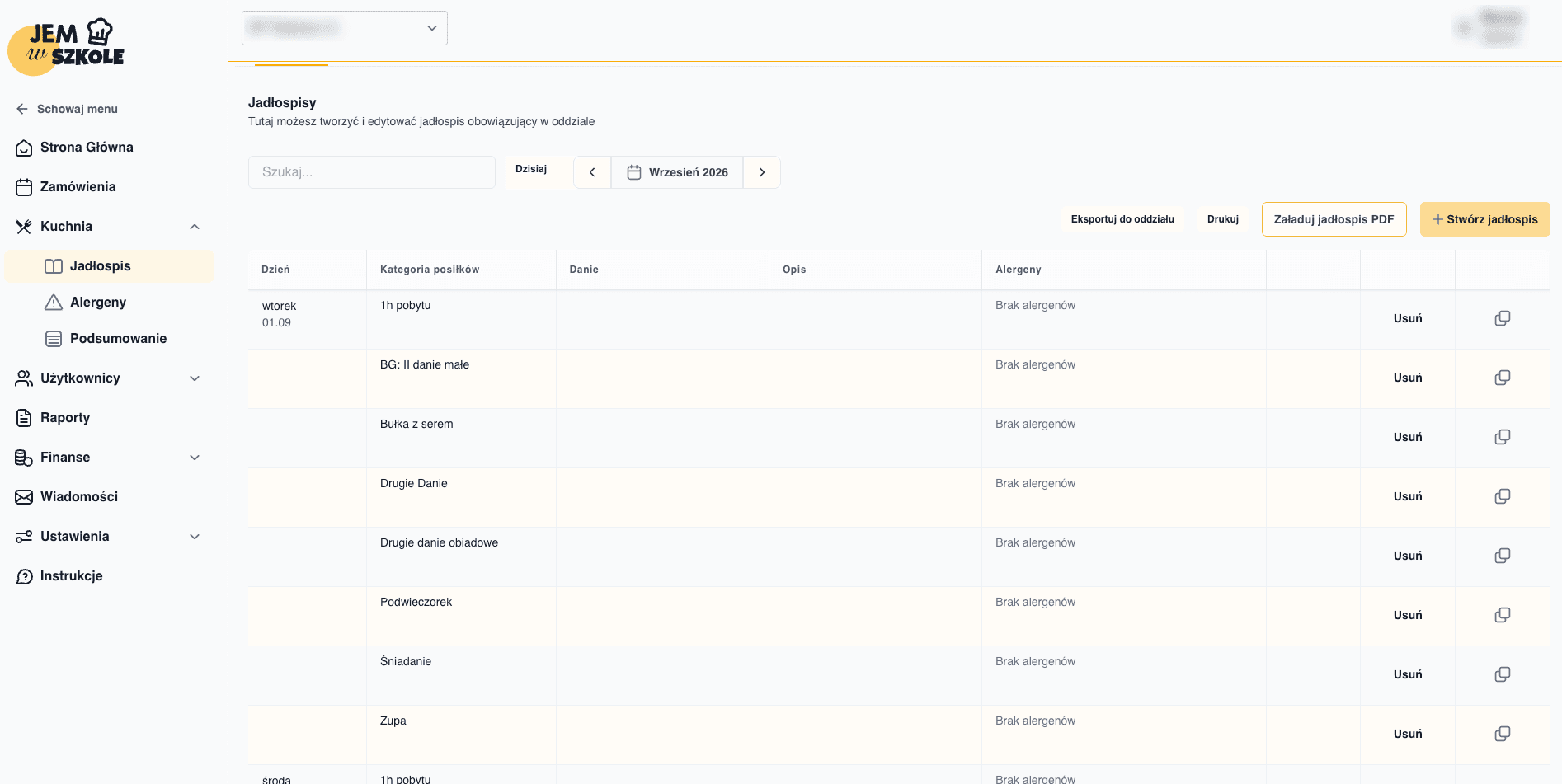Image resolution: width=1562 pixels, height=784 pixels.
Task: Go to Zamówienia section
Action: [x=78, y=186]
